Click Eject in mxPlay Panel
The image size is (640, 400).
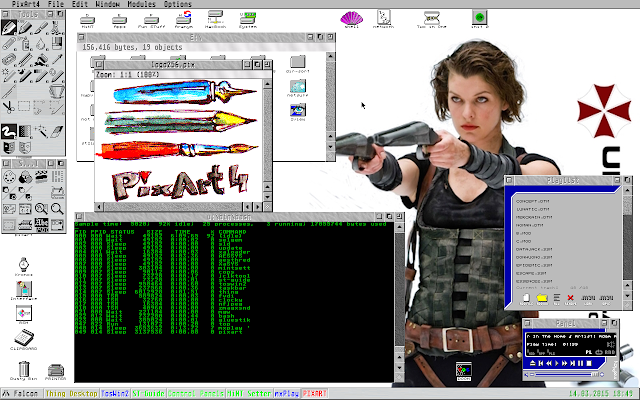coord(533,363)
